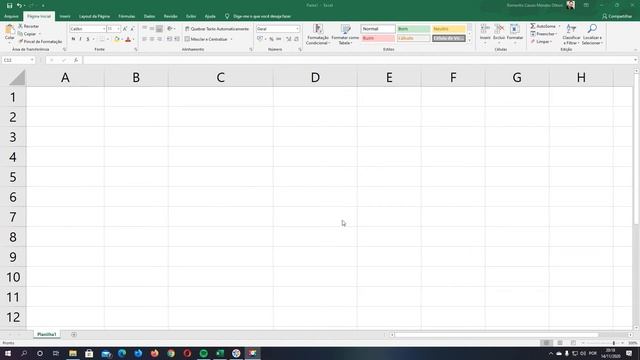640x360 pixels.
Task: Click Mesclar e Centralizar
Action: pos(206,39)
